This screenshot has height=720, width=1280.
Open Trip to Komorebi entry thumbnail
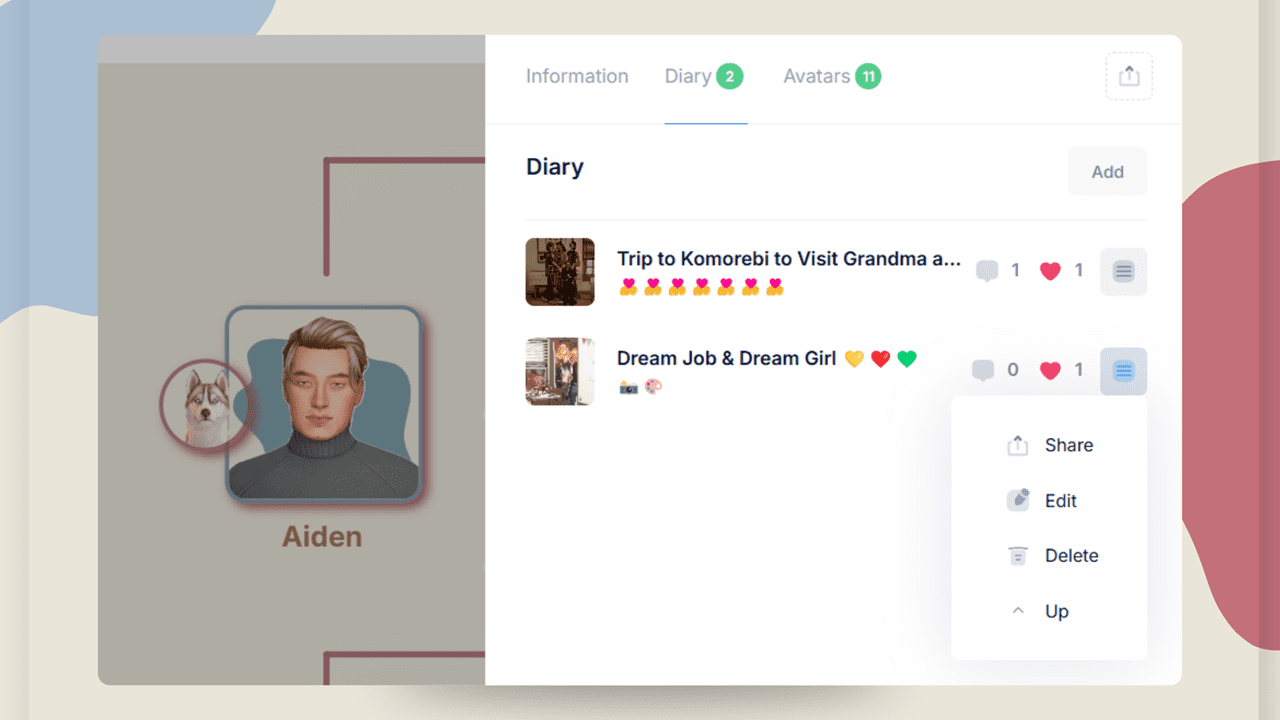coord(560,272)
